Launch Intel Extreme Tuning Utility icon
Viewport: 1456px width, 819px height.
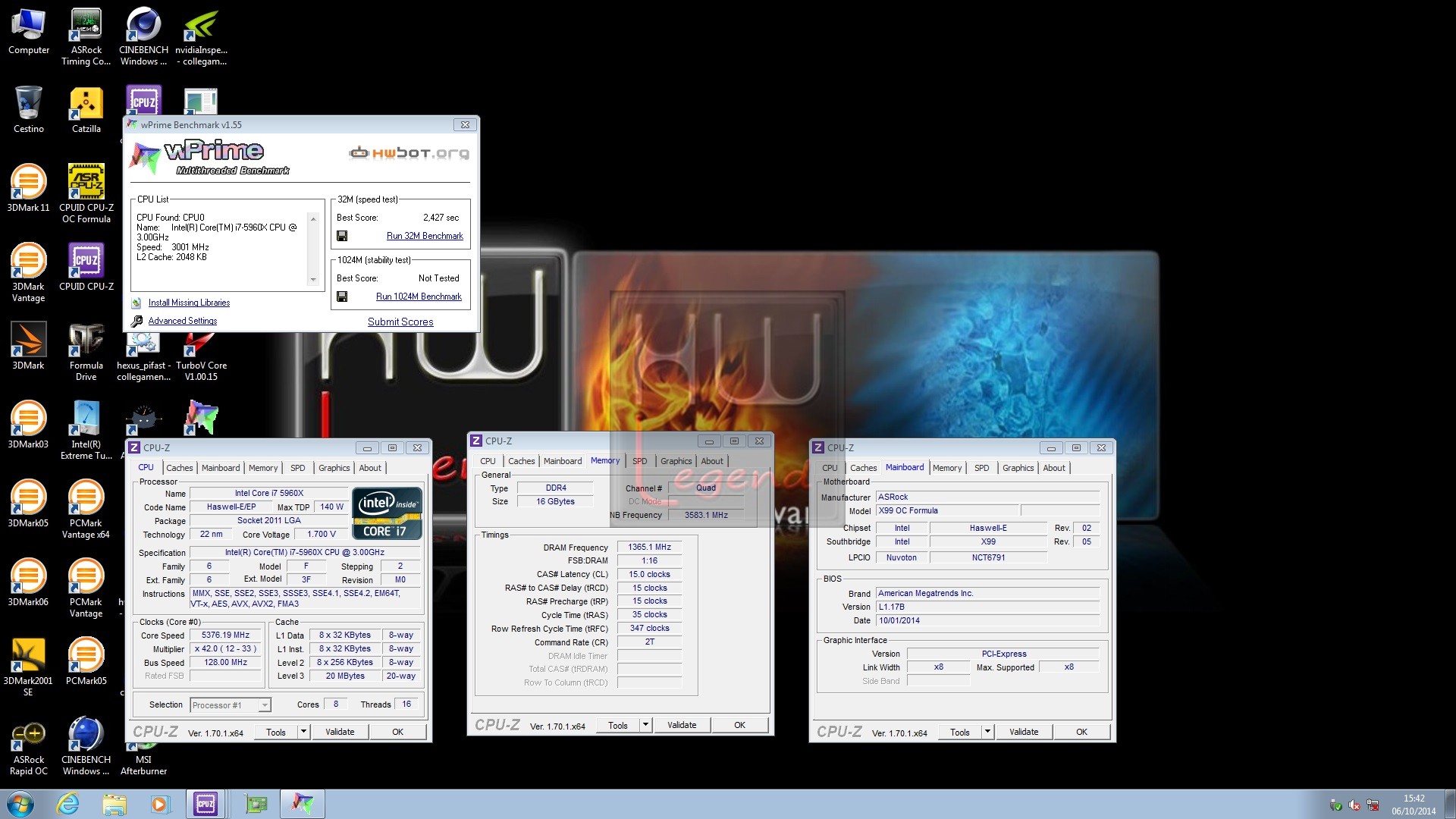click(x=86, y=430)
